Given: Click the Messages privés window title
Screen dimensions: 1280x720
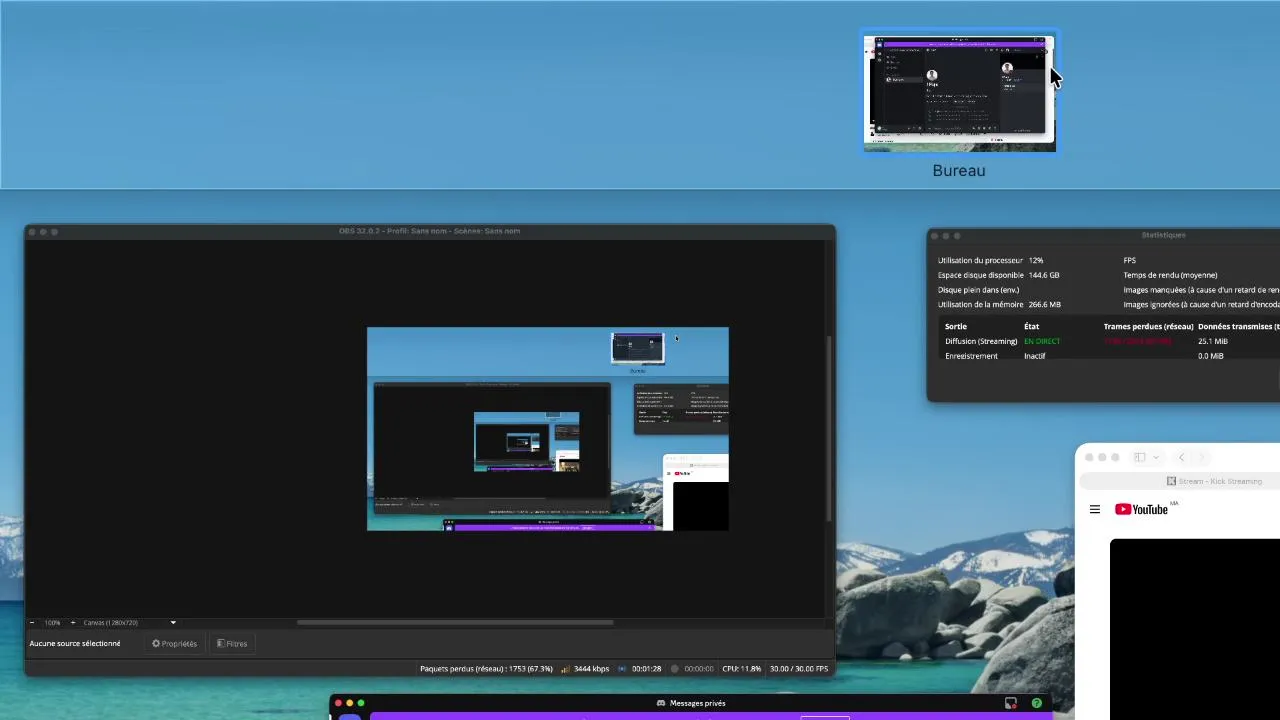Looking at the screenshot, I should click(698, 703).
